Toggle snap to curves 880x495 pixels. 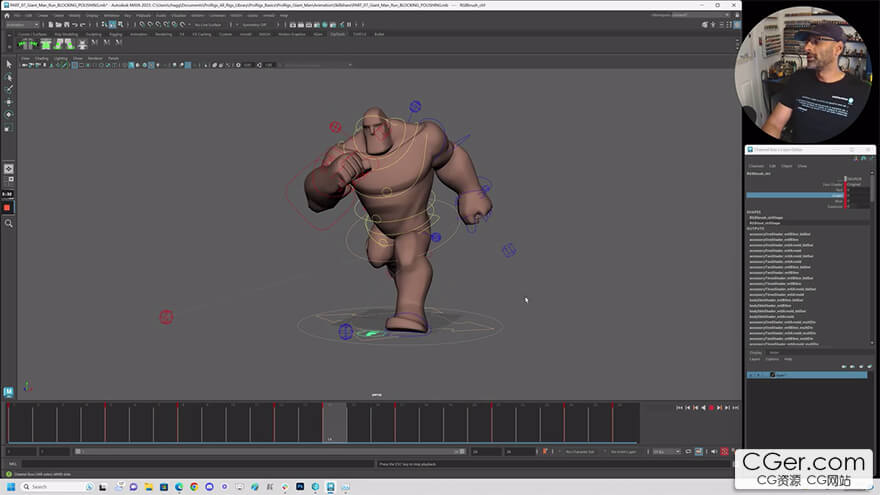tap(150, 25)
